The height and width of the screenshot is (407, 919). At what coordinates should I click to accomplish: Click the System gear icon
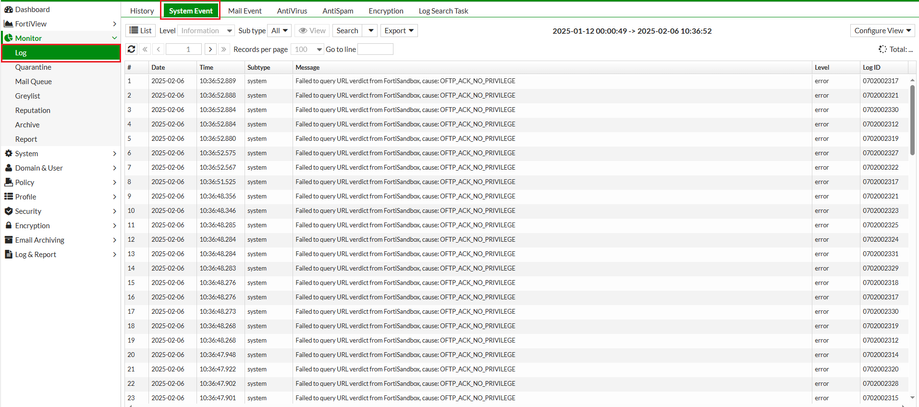pyautogui.click(x=9, y=154)
